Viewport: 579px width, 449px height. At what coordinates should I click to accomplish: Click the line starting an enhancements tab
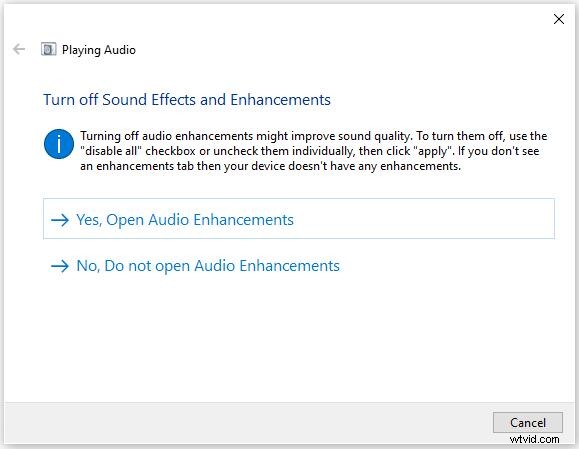tap(270, 166)
